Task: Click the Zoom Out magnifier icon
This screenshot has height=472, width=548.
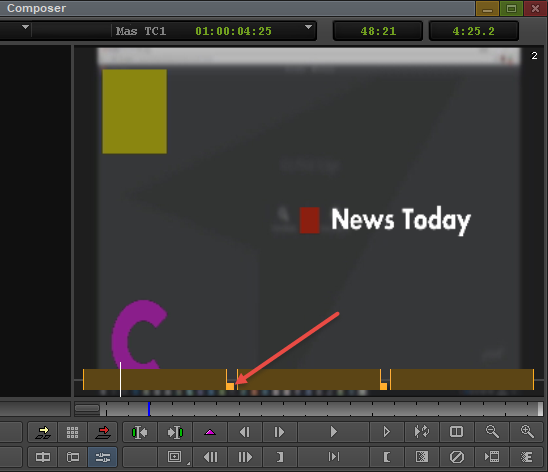Action: point(492,432)
